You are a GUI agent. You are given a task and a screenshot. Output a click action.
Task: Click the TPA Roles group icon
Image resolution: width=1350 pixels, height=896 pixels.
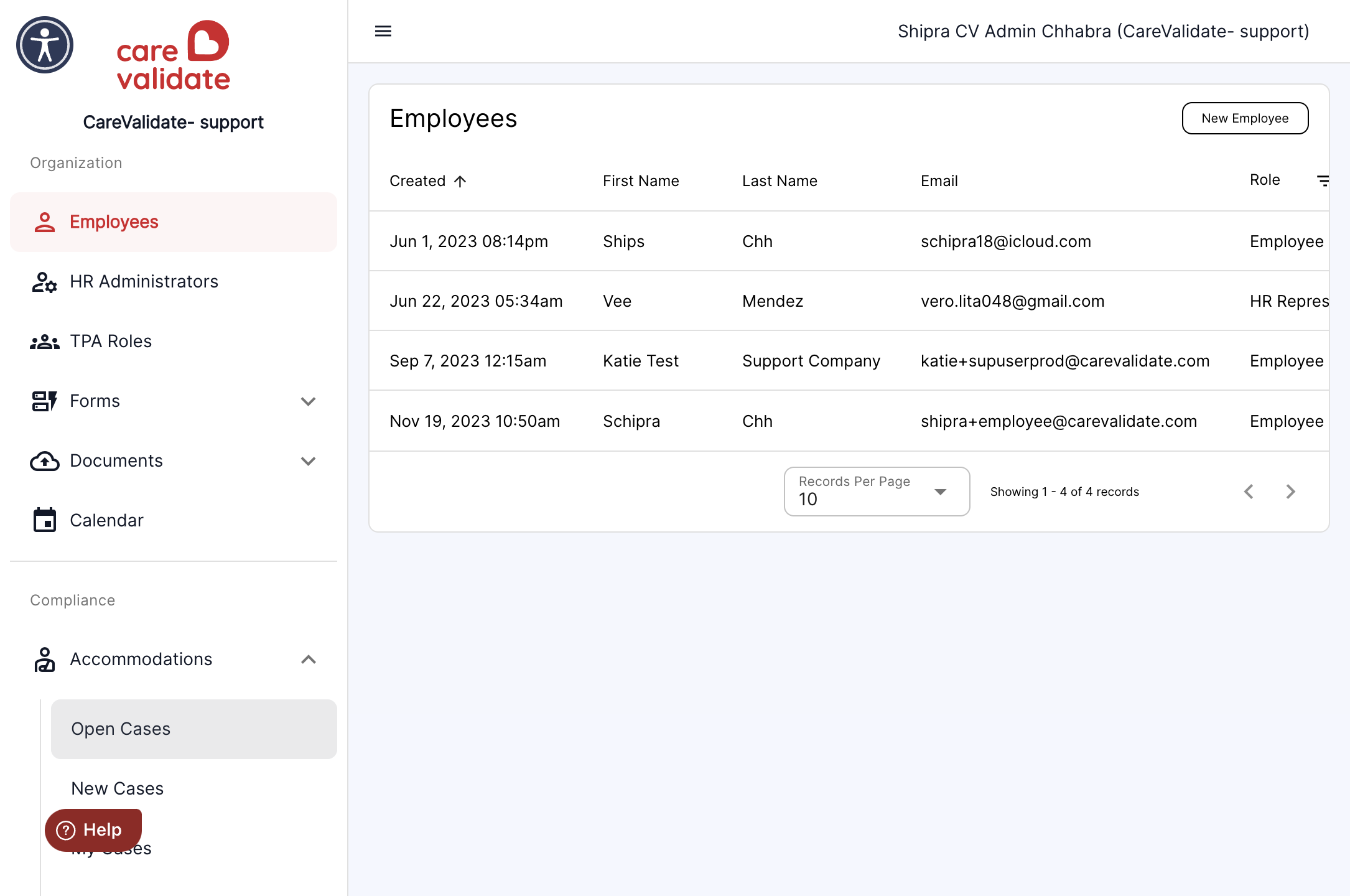pyautogui.click(x=45, y=342)
